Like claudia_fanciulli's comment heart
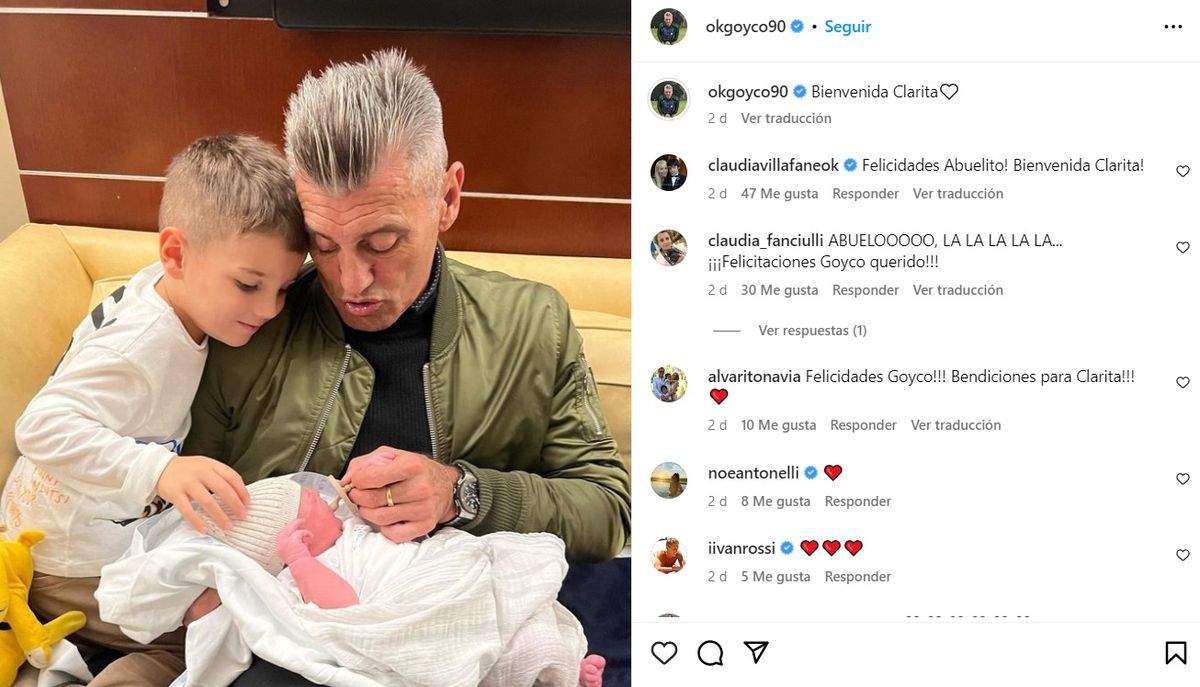 (1183, 248)
